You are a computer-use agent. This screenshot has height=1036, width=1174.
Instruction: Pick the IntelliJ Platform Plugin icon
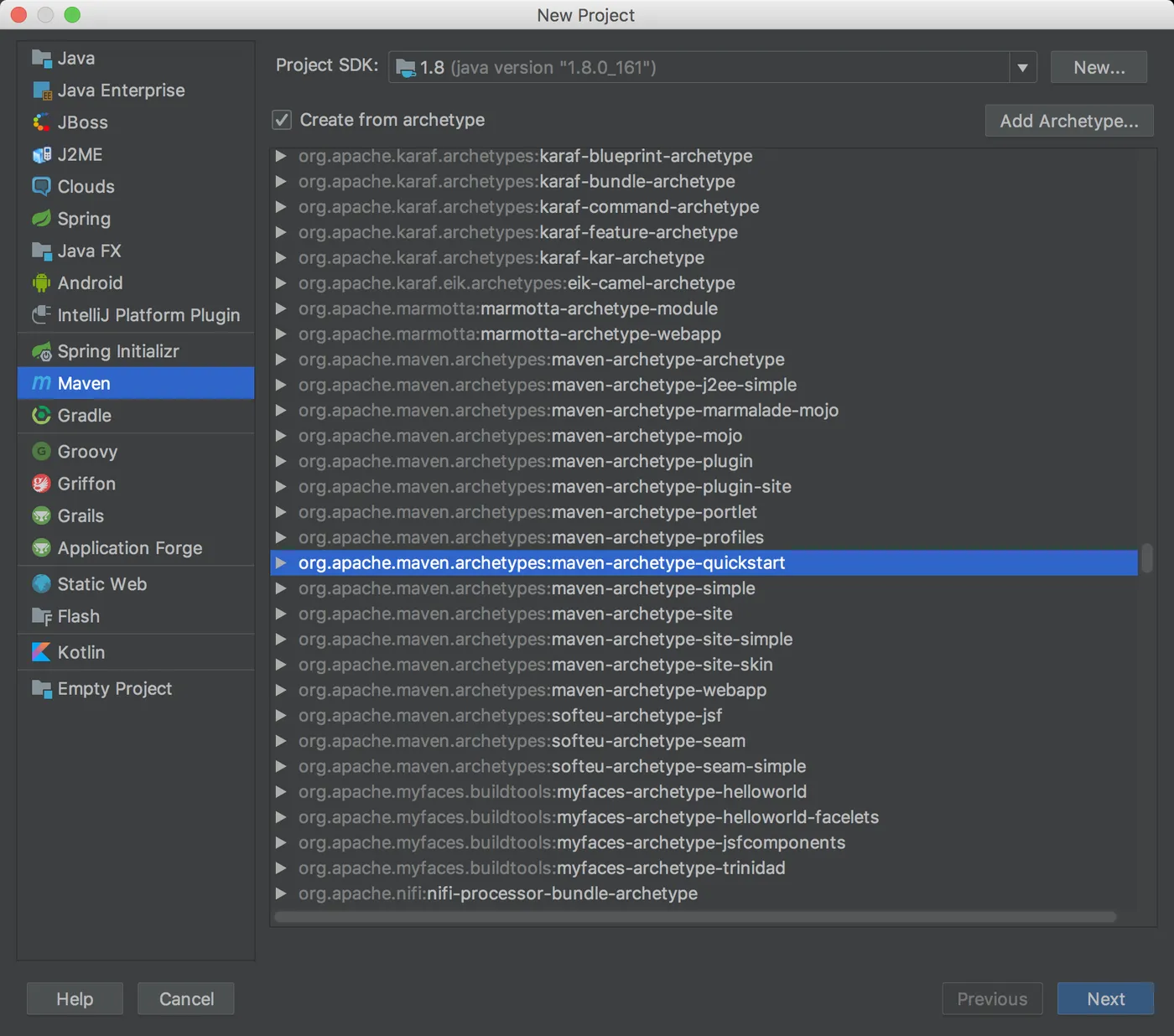click(41, 315)
